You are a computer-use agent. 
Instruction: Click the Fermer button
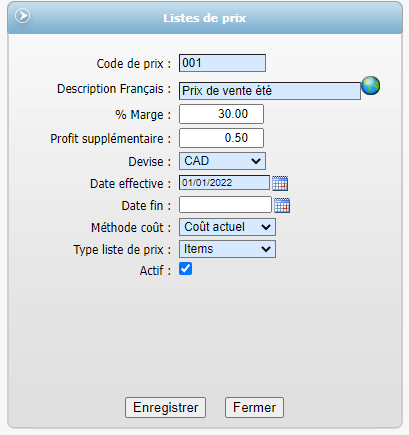(x=254, y=407)
